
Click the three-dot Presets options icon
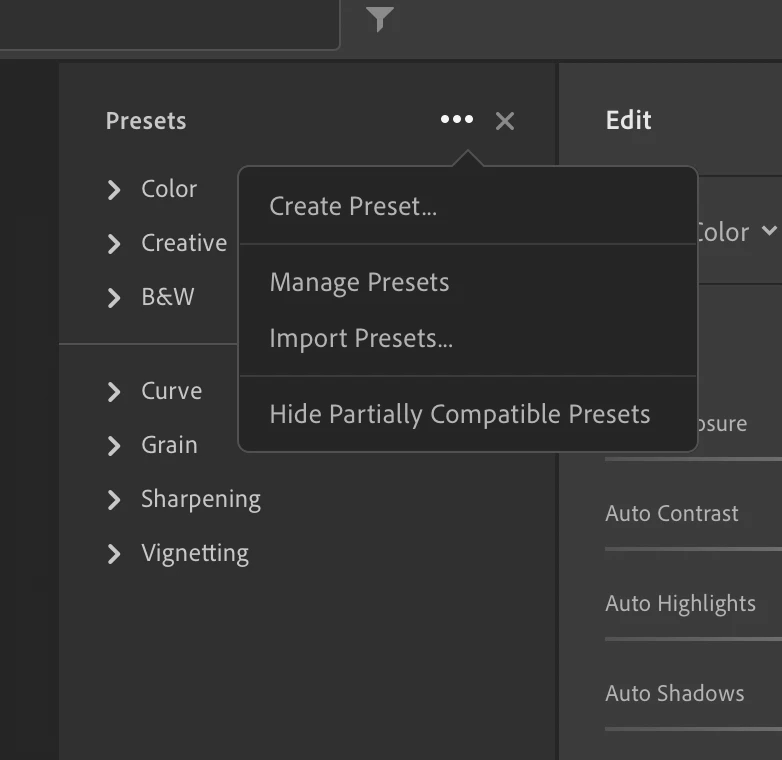(457, 120)
